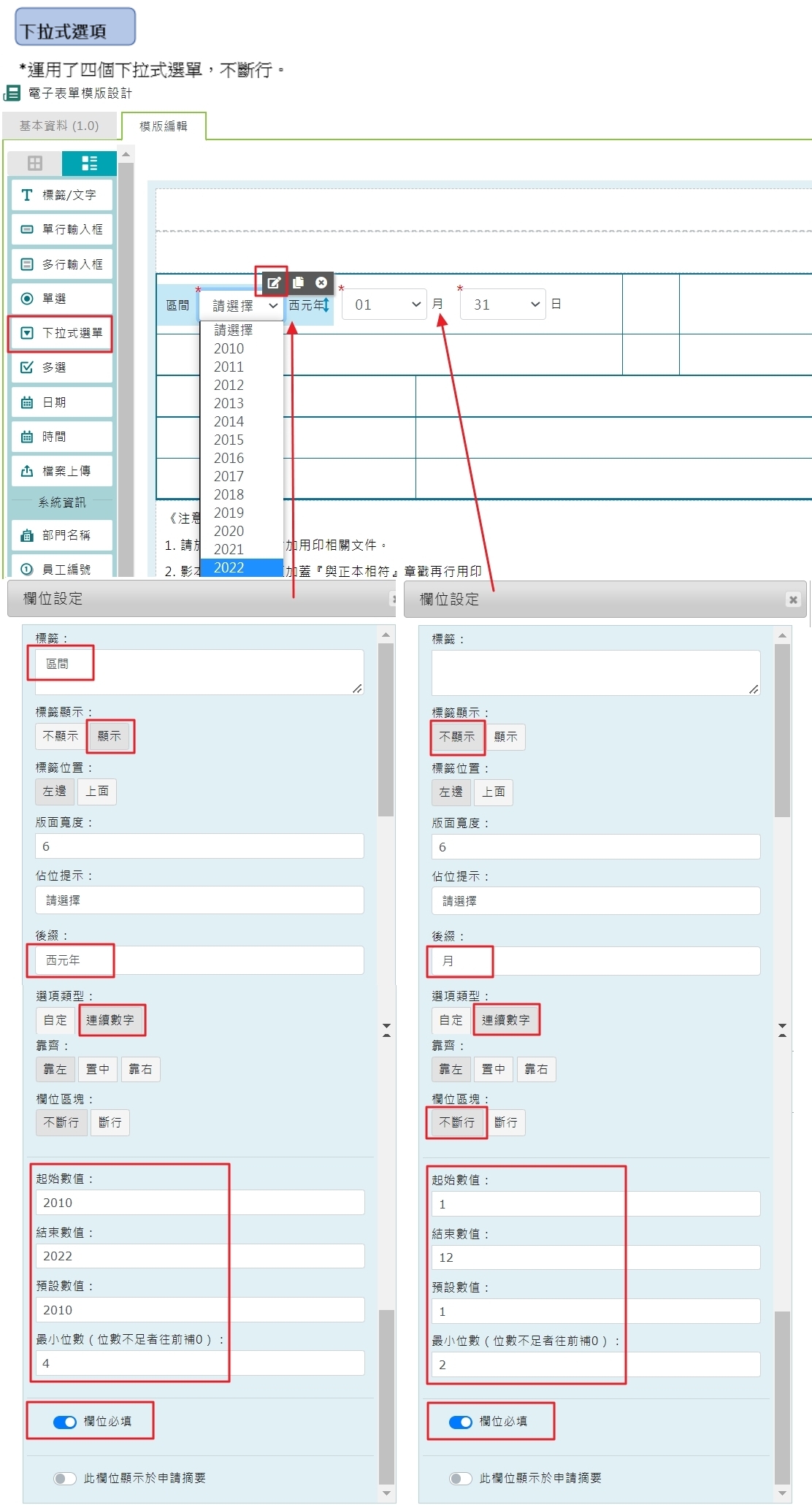Switch to 基本資料 (1.0) tab
Image resolution: width=812 pixels, height=1505 pixels.
click(60, 126)
